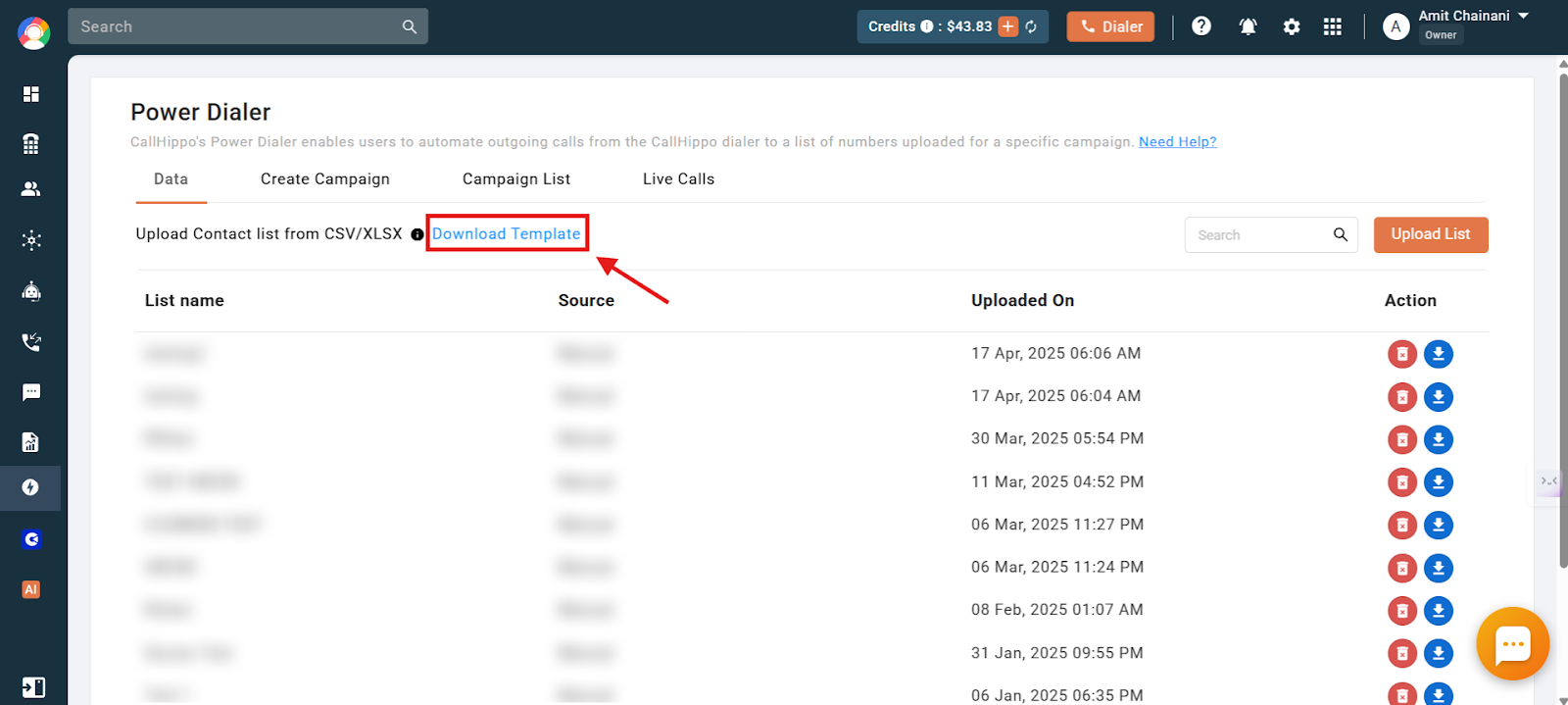Open the Numbers building sidebar icon
Viewport: 1568px width, 705px height.
(x=31, y=144)
